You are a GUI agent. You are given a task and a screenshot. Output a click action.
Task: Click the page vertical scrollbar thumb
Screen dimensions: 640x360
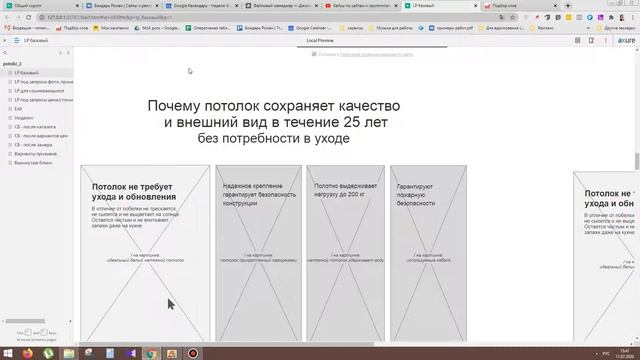[x=637, y=161]
